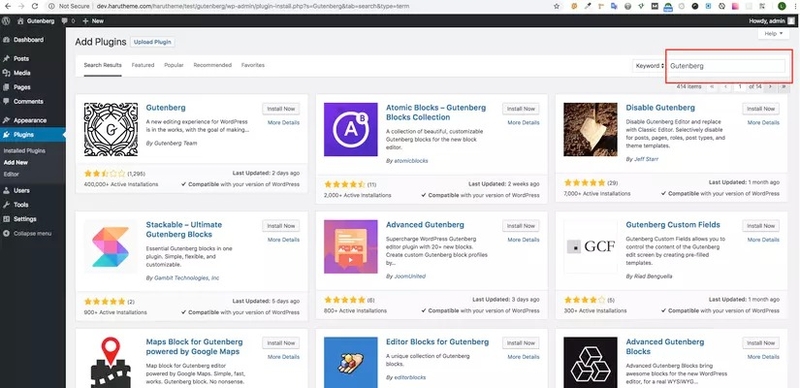Open Installed Plugins submenu item
Screen dimensions: 800x388
pyautogui.click(x=24, y=151)
